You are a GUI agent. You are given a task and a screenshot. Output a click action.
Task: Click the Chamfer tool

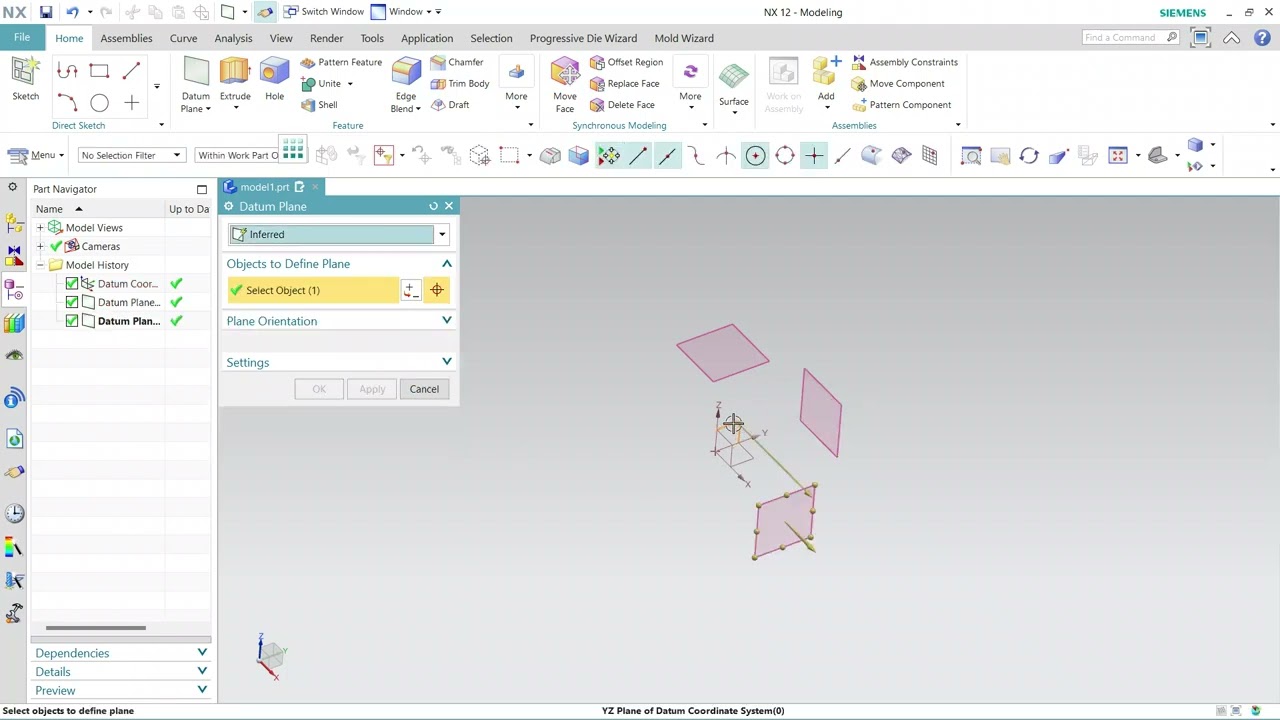coord(458,62)
